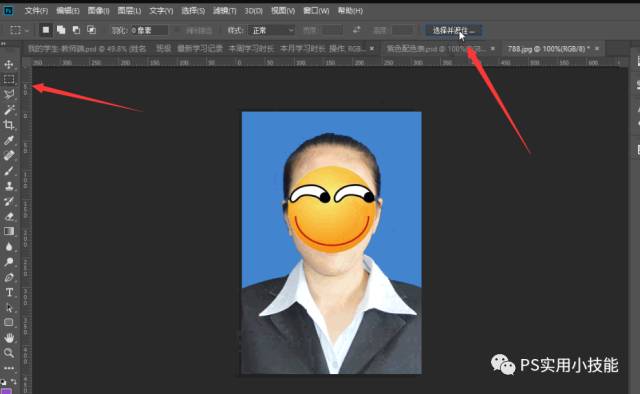This screenshot has width=640, height=394.
Task: Select the Move tool
Action: (9, 65)
